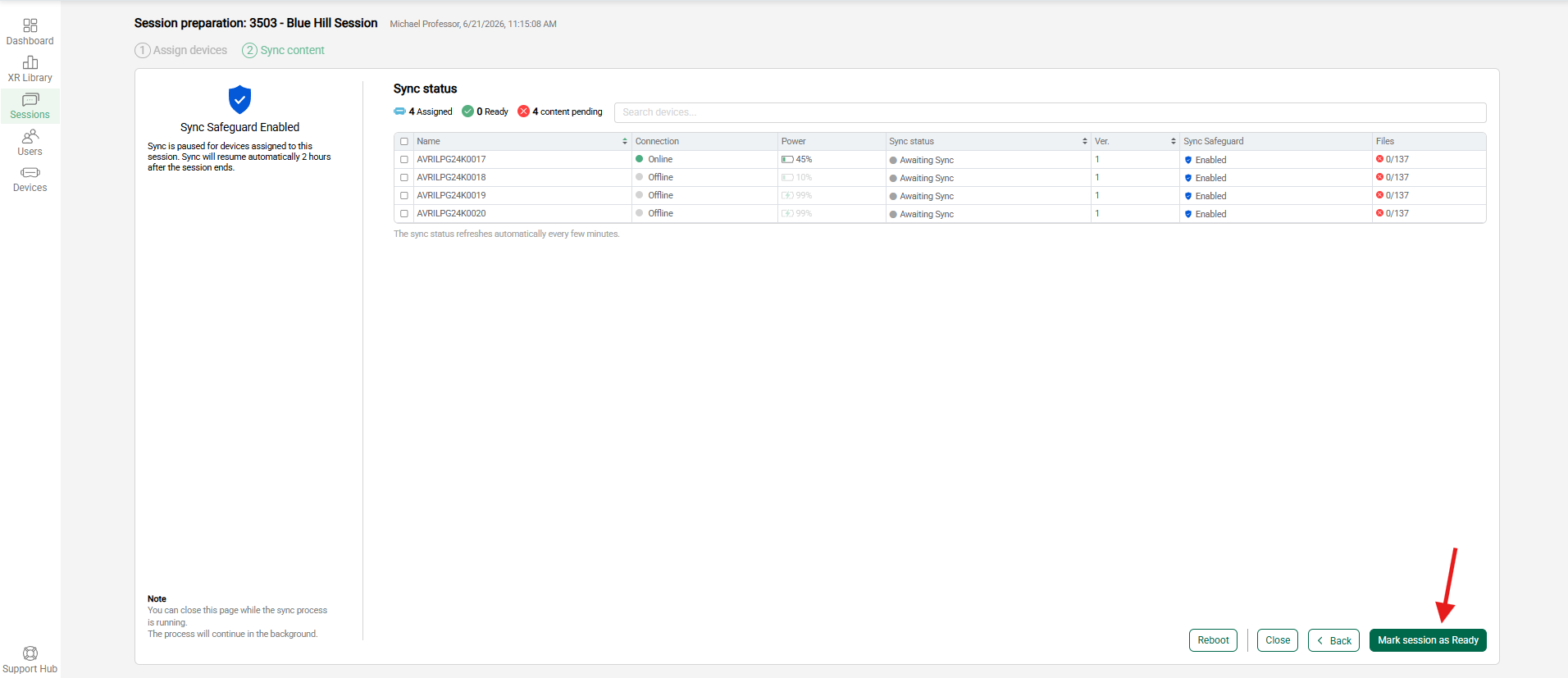Open the Devices sidebar icon
This screenshot has width=1568, height=678.
coord(30,172)
